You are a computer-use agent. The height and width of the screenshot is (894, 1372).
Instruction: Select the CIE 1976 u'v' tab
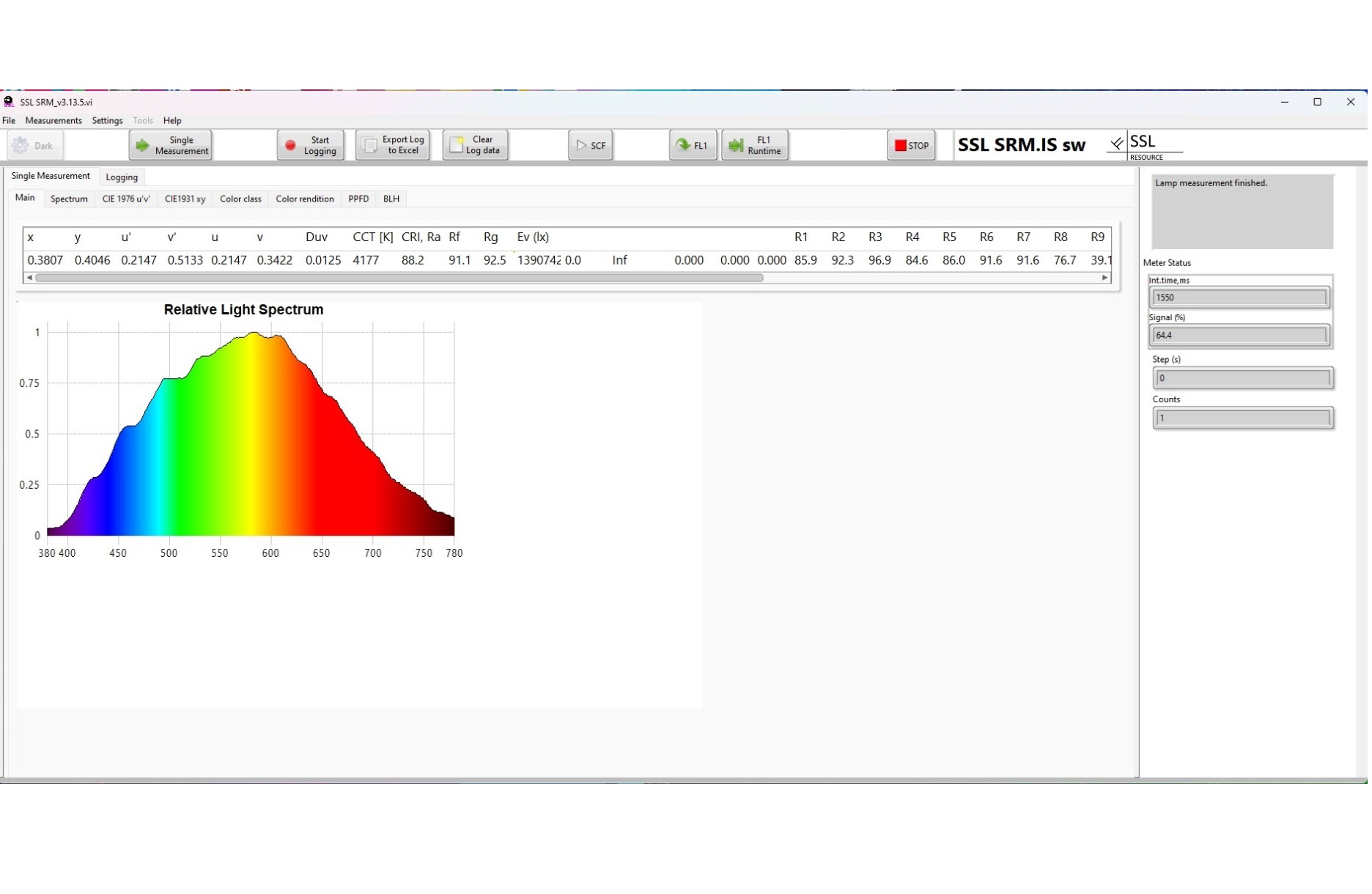click(x=126, y=199)
